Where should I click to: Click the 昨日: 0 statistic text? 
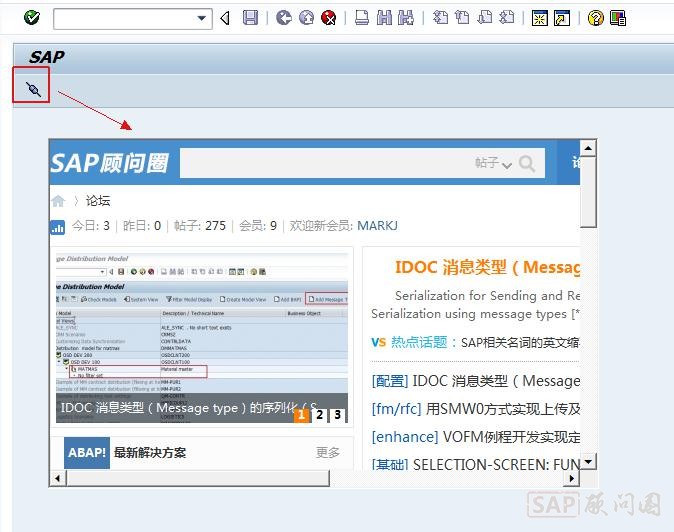click(142, 226)
